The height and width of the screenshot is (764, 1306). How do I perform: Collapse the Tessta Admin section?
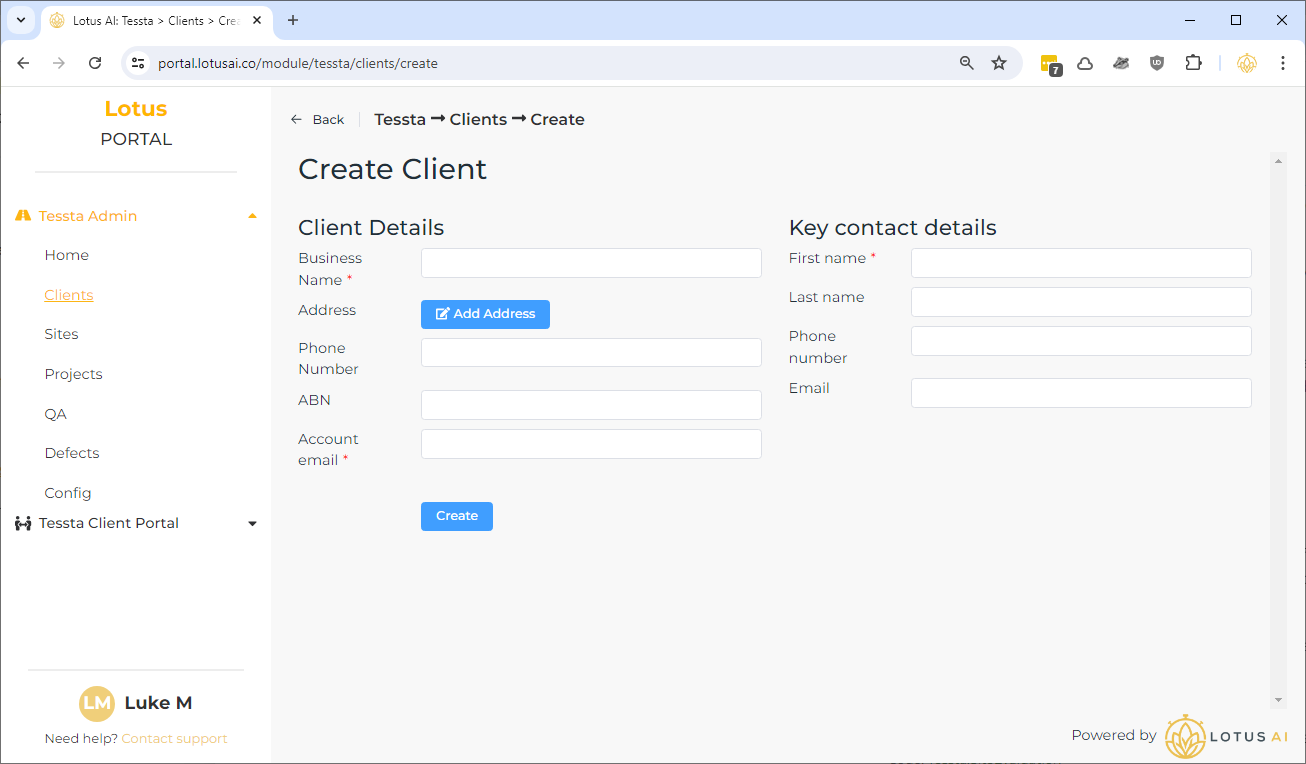(x=252, y=216)
